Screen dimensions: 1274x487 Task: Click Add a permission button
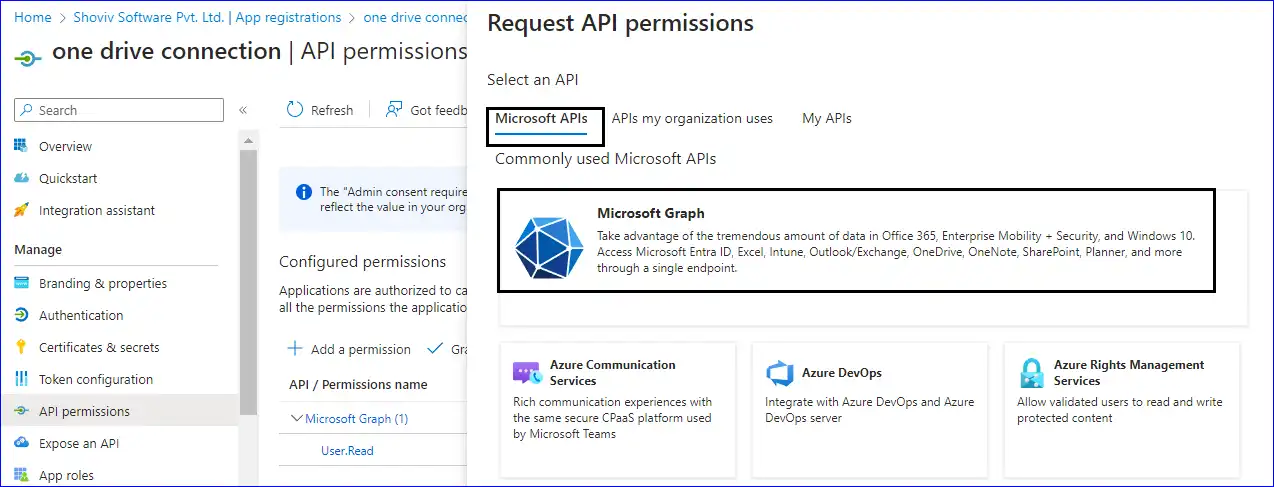[349, 349]
